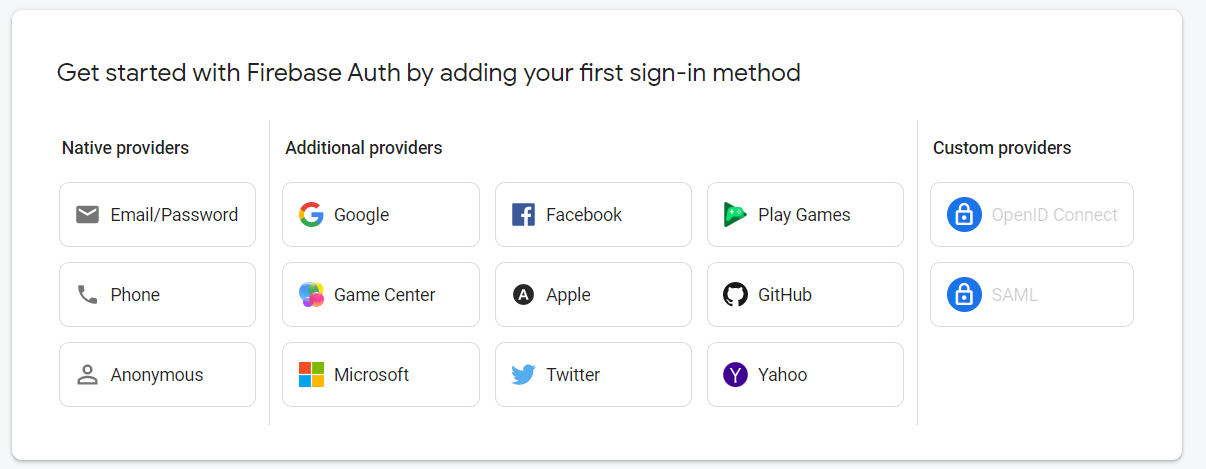
Task: Click the Twitter bird icon
Action: (x=523, y=375)
